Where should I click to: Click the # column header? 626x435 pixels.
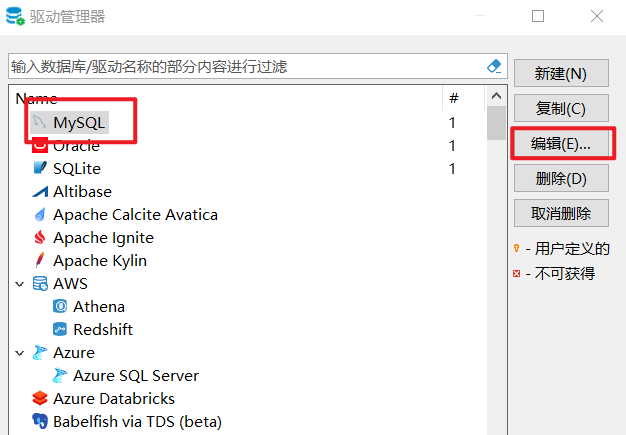point(454,98)
